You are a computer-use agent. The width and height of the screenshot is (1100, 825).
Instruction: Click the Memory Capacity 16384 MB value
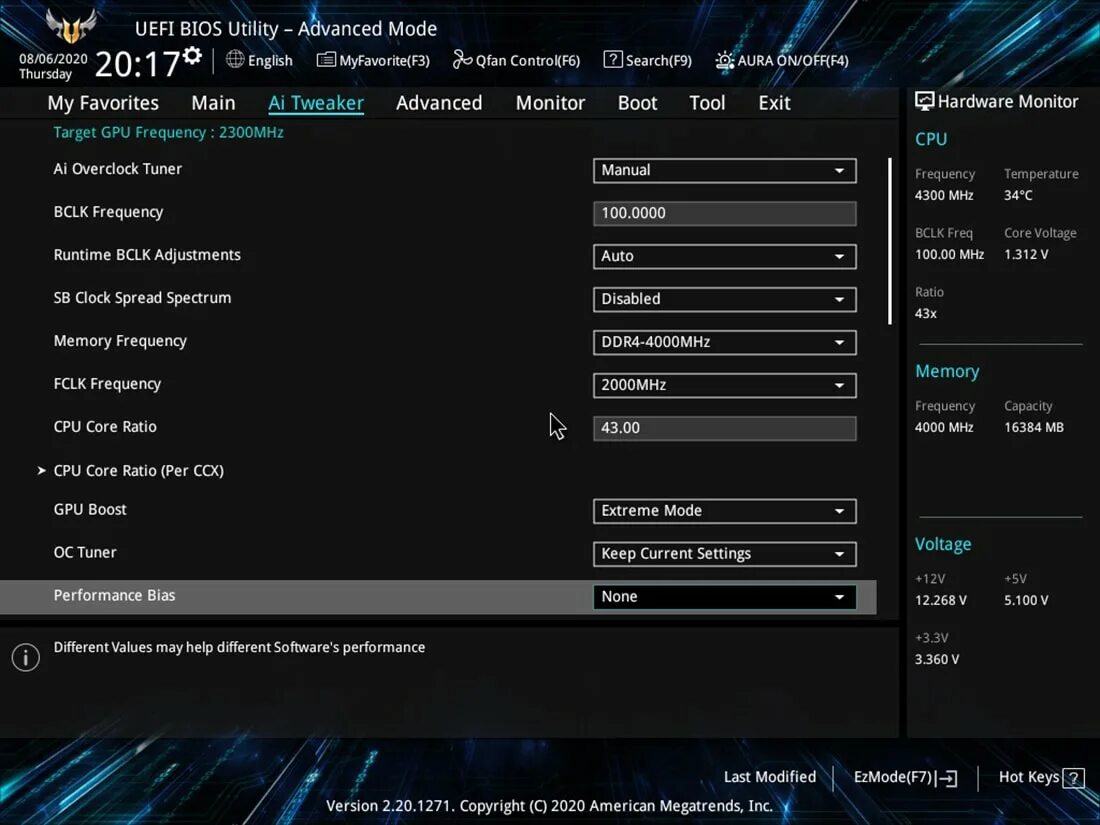(1033, 427)
